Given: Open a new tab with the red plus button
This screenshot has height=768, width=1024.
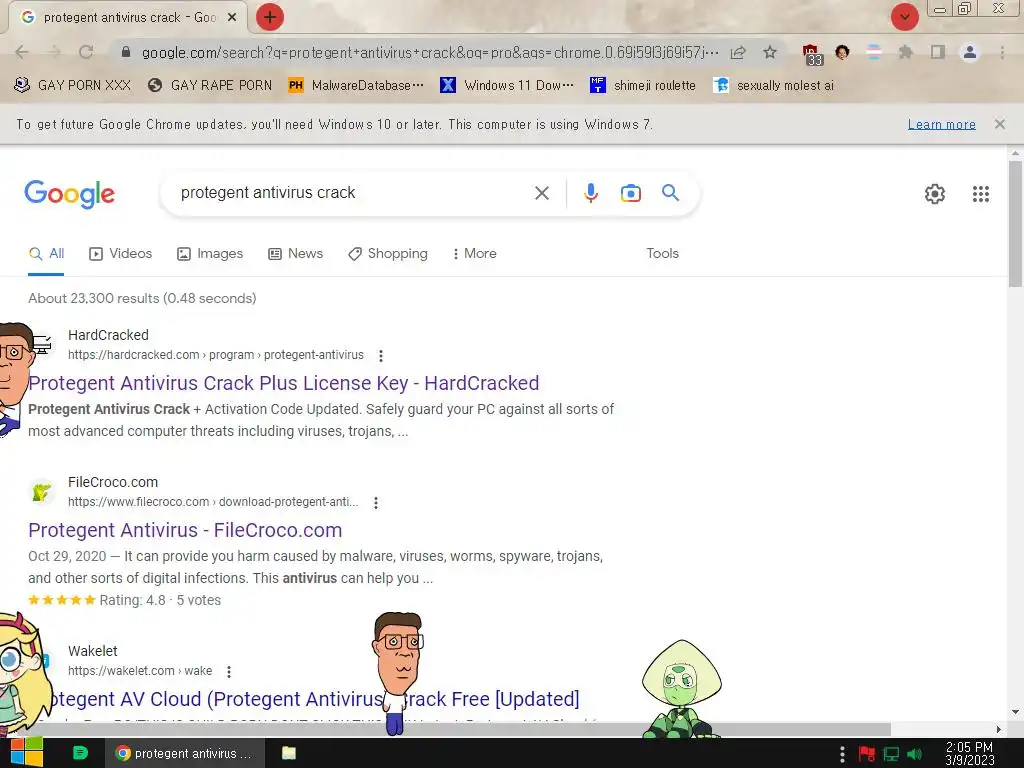Looking at the screenshot, I should tap(270, 17).
